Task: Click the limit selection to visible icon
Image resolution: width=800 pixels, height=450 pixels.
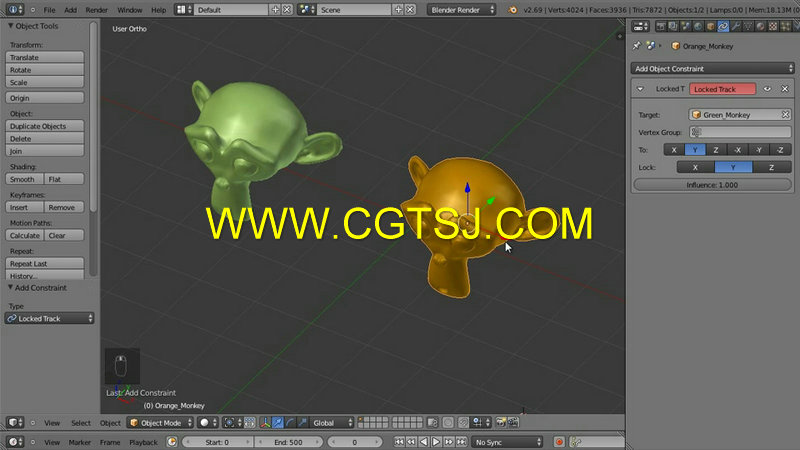Action: [249, 422]
